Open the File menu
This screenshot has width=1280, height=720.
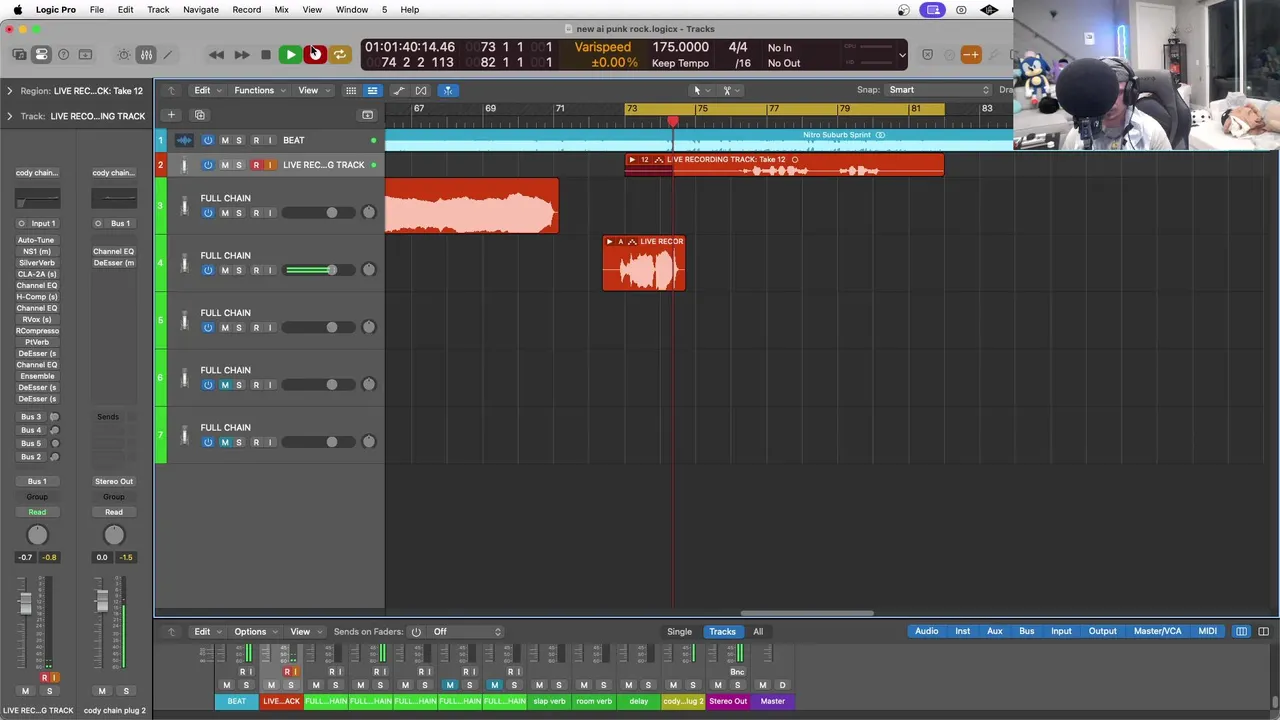pyautogui.click(x=97, y=9)
